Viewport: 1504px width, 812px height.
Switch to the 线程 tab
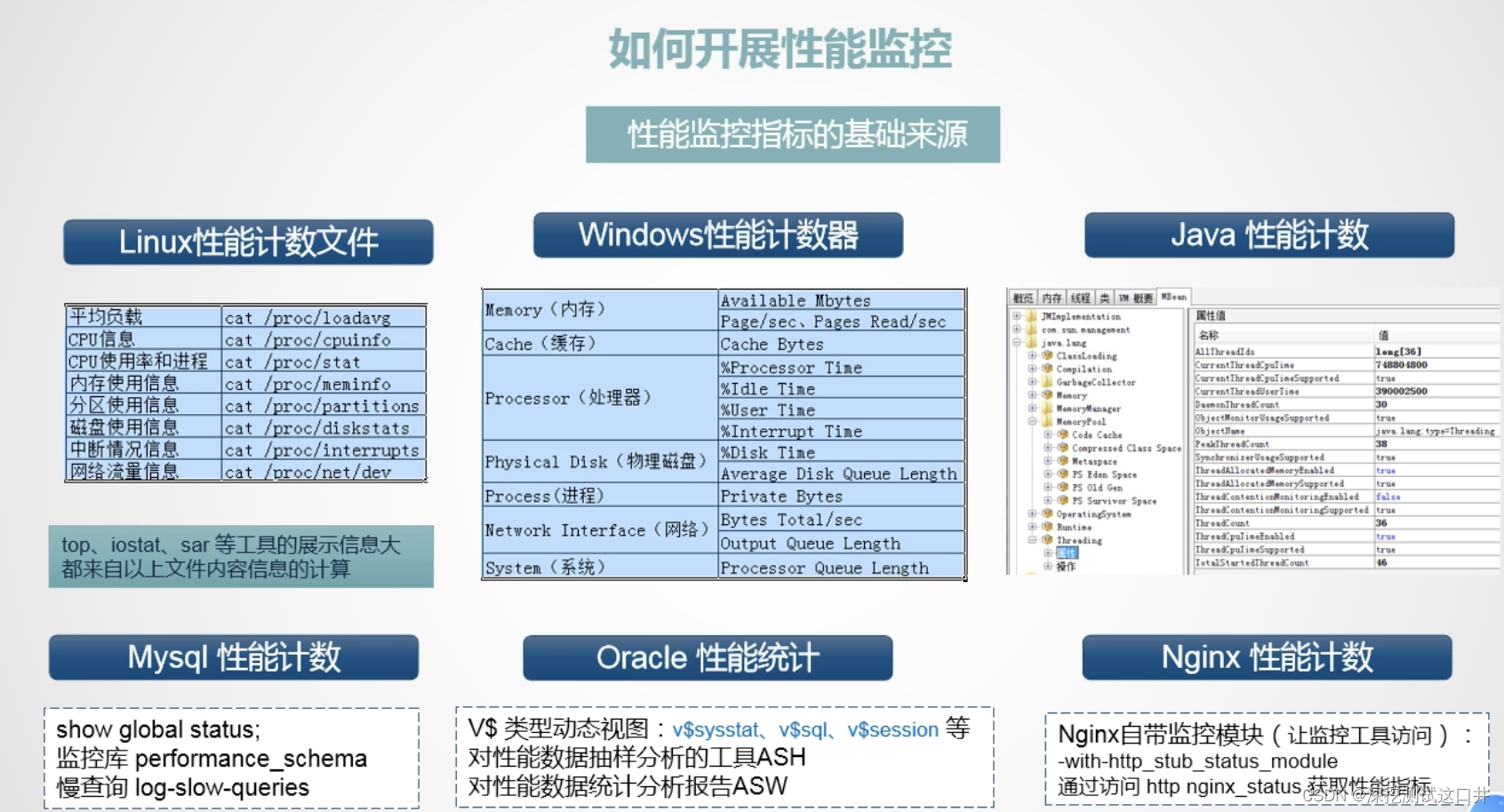[x=1081, y=298]
